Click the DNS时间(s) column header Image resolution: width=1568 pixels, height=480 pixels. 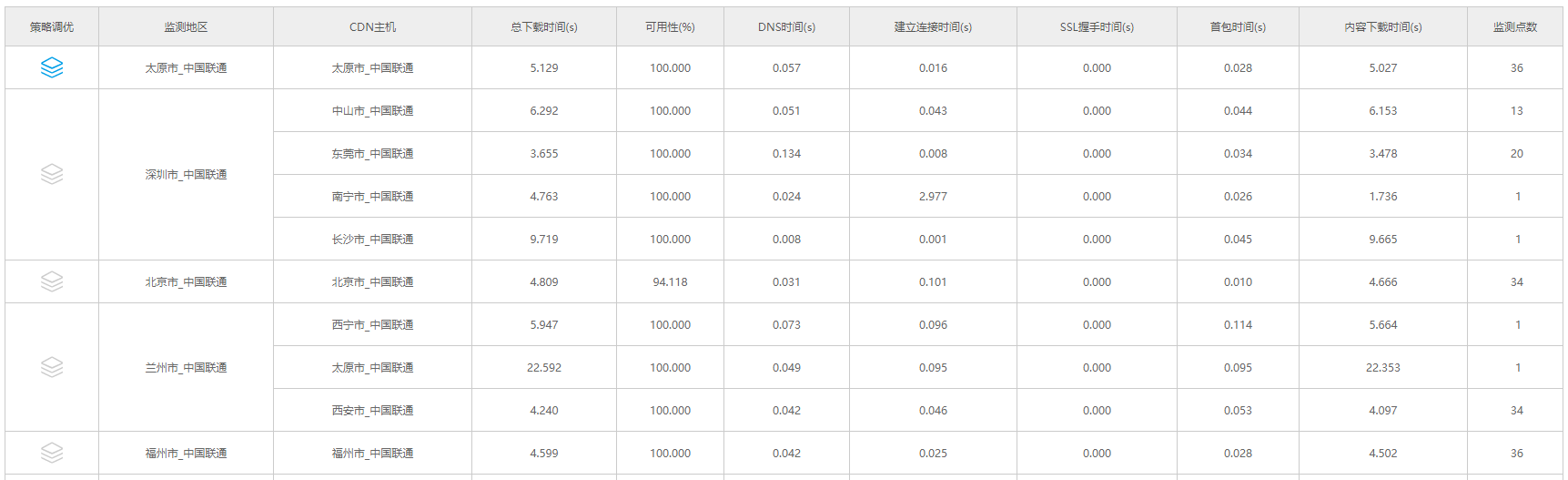pyautogui.click(x=786, y=27)
